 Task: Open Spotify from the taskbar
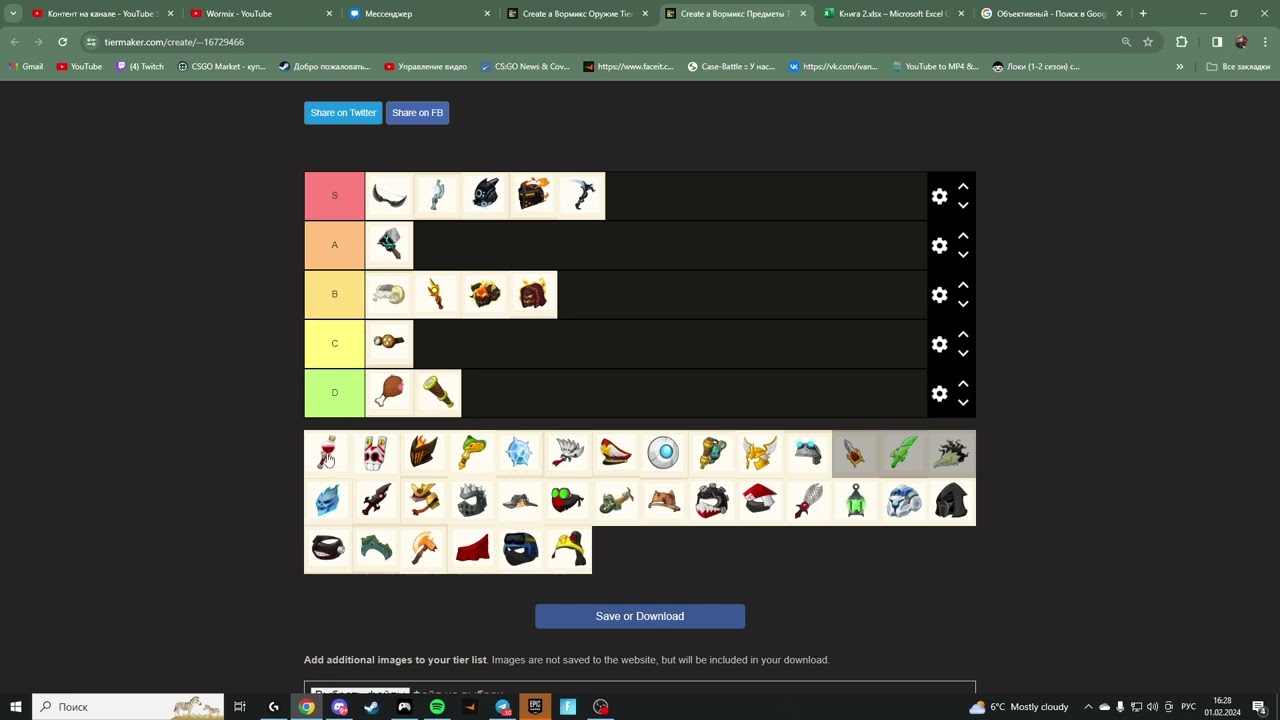pos(437,707)
